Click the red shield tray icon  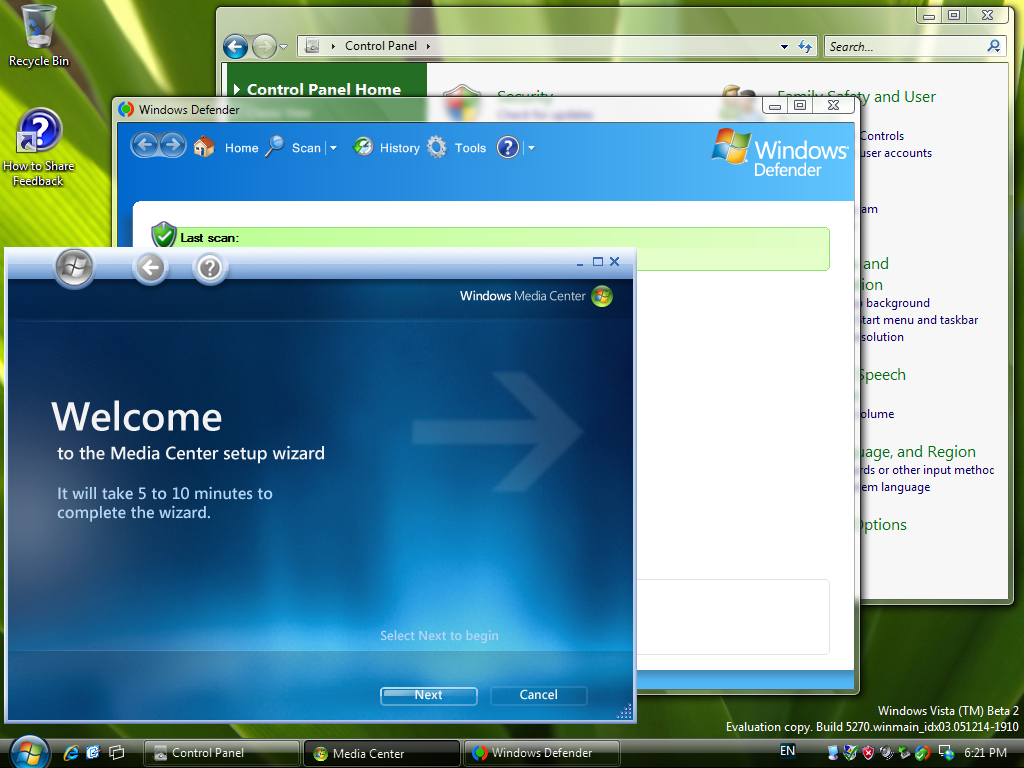tap(868, 753)
